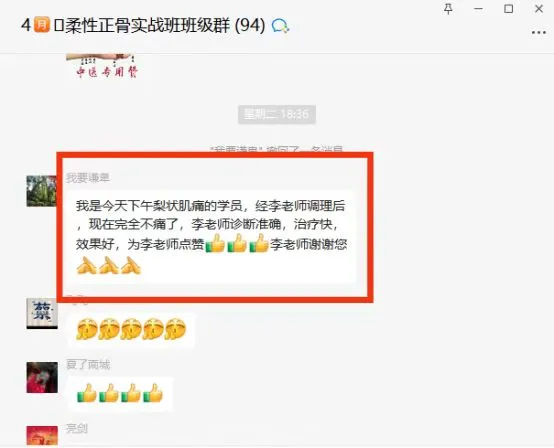Screen dimensions: 554x448
Task: Minimize the chat window
Action: pos(478,9)
